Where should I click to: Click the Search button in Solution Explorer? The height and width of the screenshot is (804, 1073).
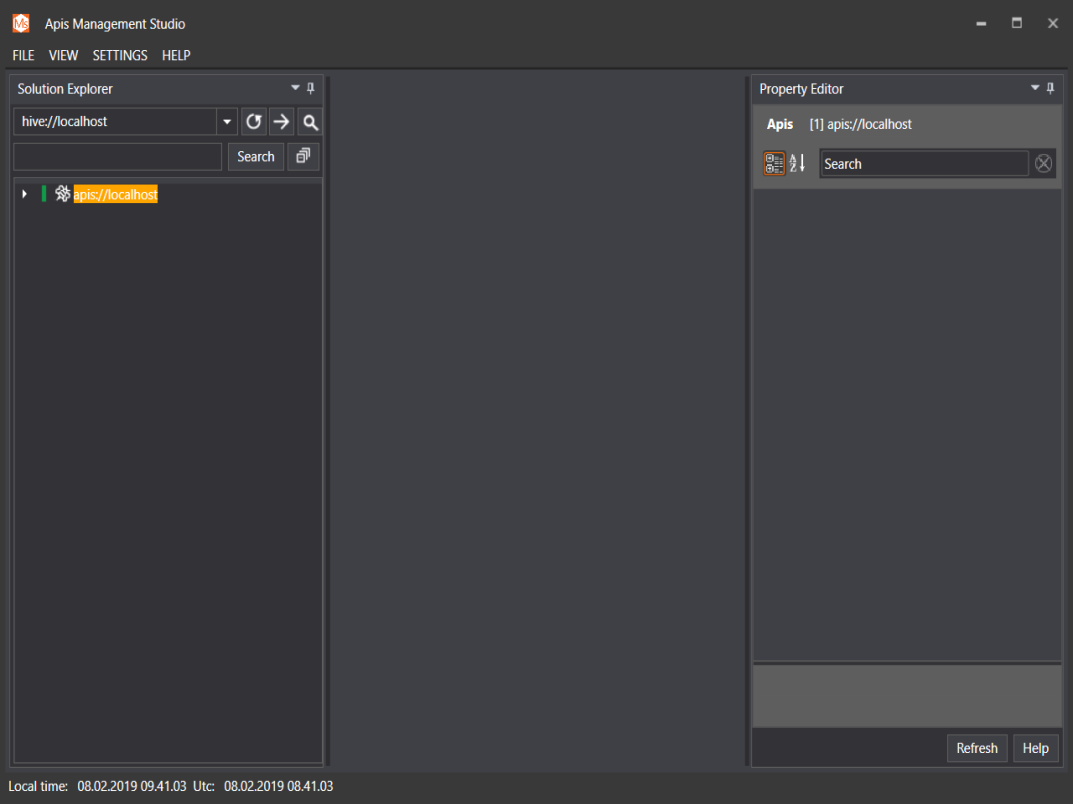[x=256, y=156]
